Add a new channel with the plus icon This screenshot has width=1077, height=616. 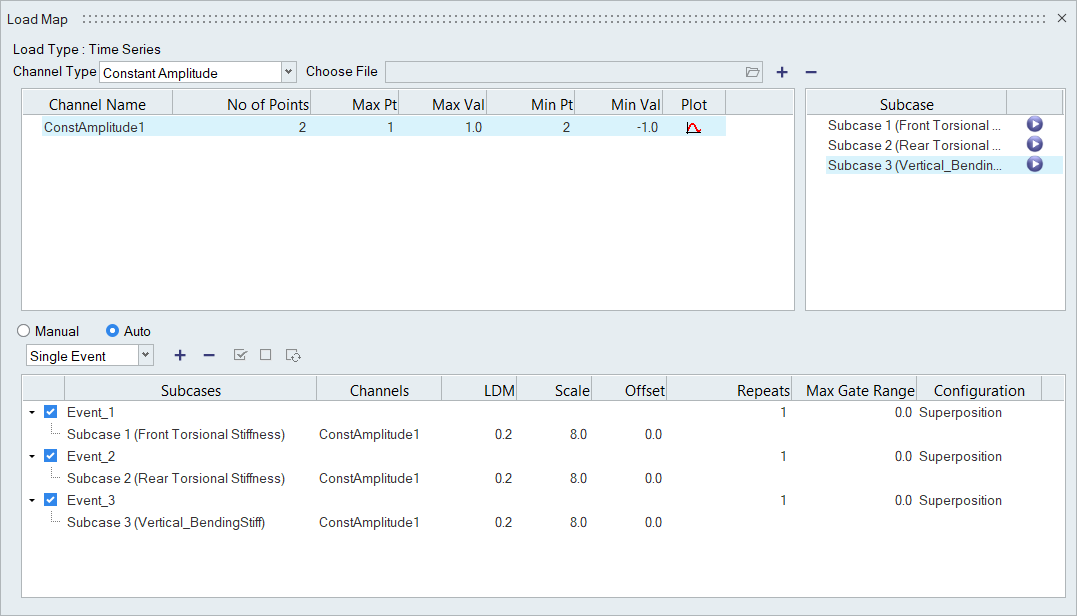pyautogui.click(x=782, y=72)
